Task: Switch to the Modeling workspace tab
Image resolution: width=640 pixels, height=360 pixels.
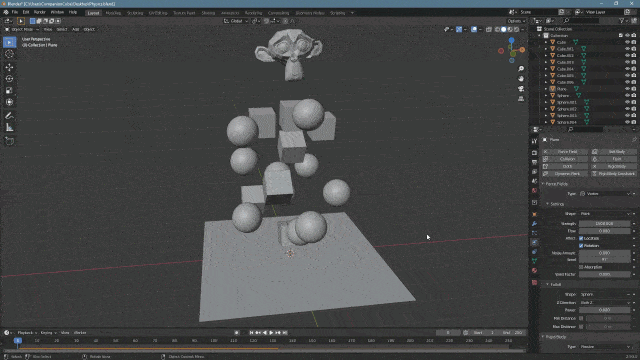Action: click(x=113, y=13)
